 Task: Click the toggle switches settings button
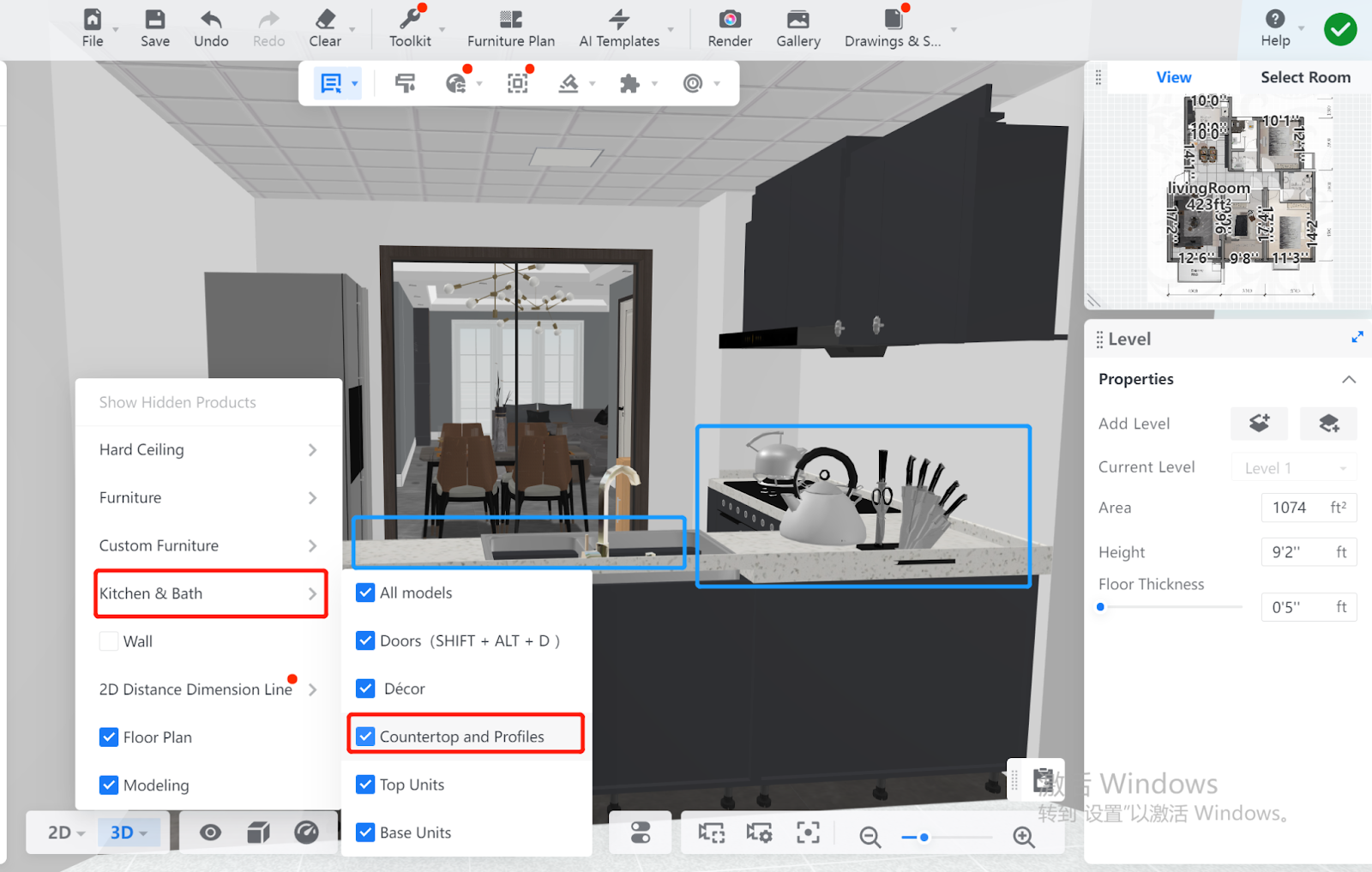point(641,833)
